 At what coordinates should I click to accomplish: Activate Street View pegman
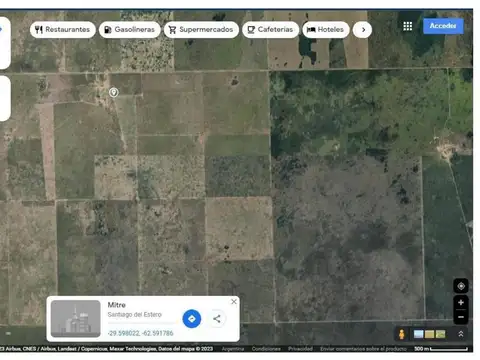pos(402,334)
